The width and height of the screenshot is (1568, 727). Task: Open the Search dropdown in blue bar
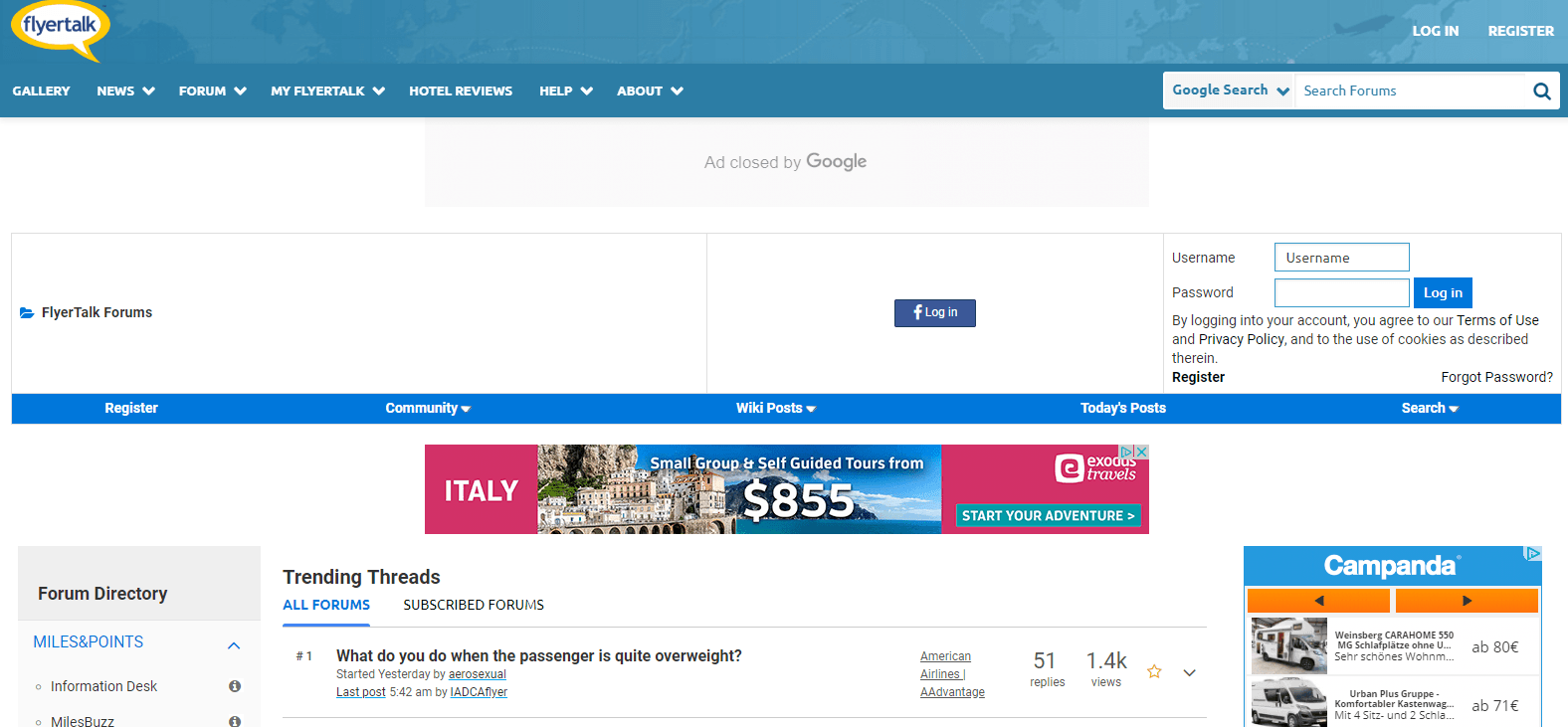(x=1430, y=409)
